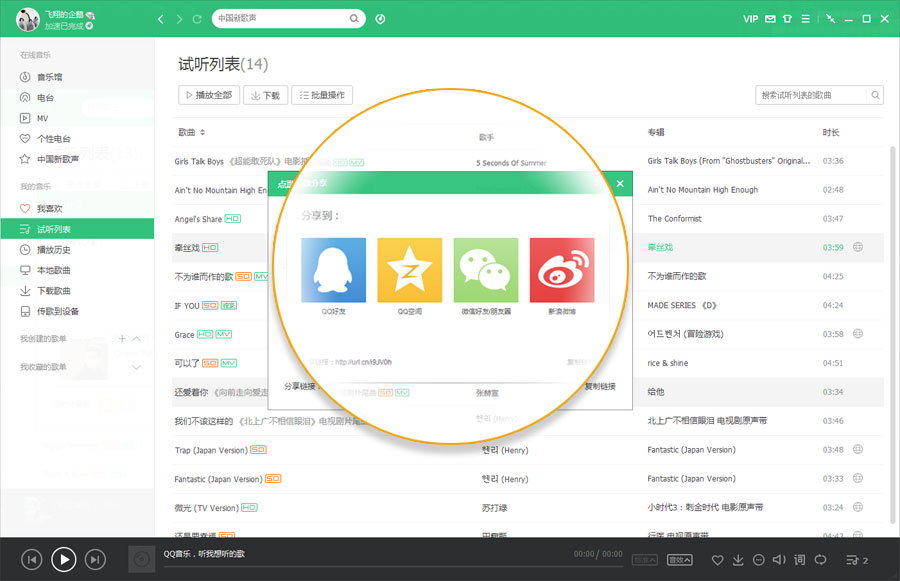Open album The Conformist
This screenshot has width=900, height=581.
point(674,219)
